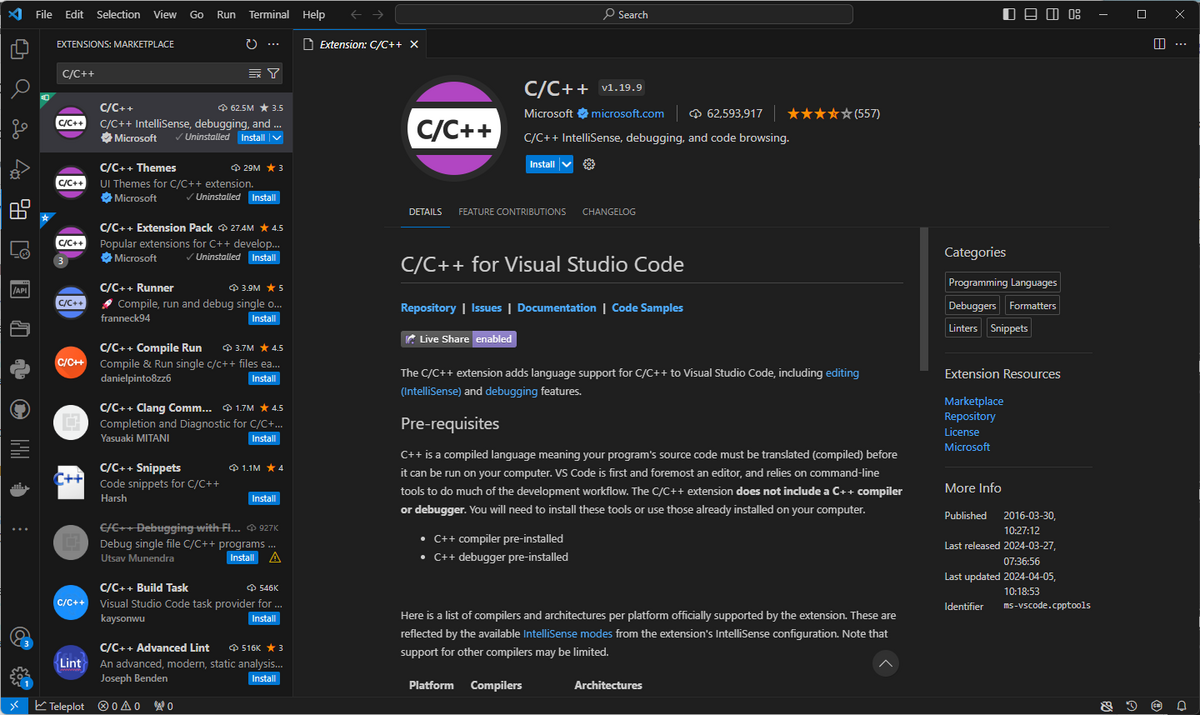Open Views and More Actions in Extensions panel
The height and width of the screenshot is (715, 1200).
tap(274, 44)
